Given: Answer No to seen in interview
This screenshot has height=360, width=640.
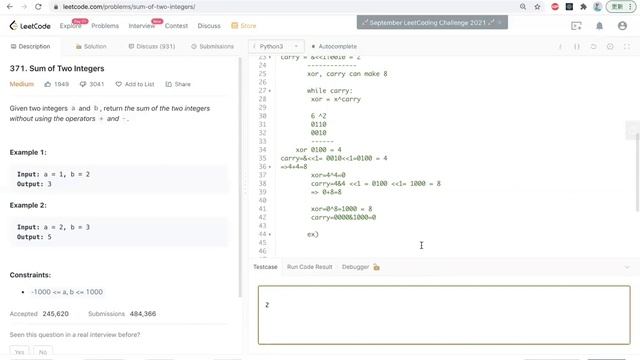Looking at the screenshot, I should (x=43, y=351).
